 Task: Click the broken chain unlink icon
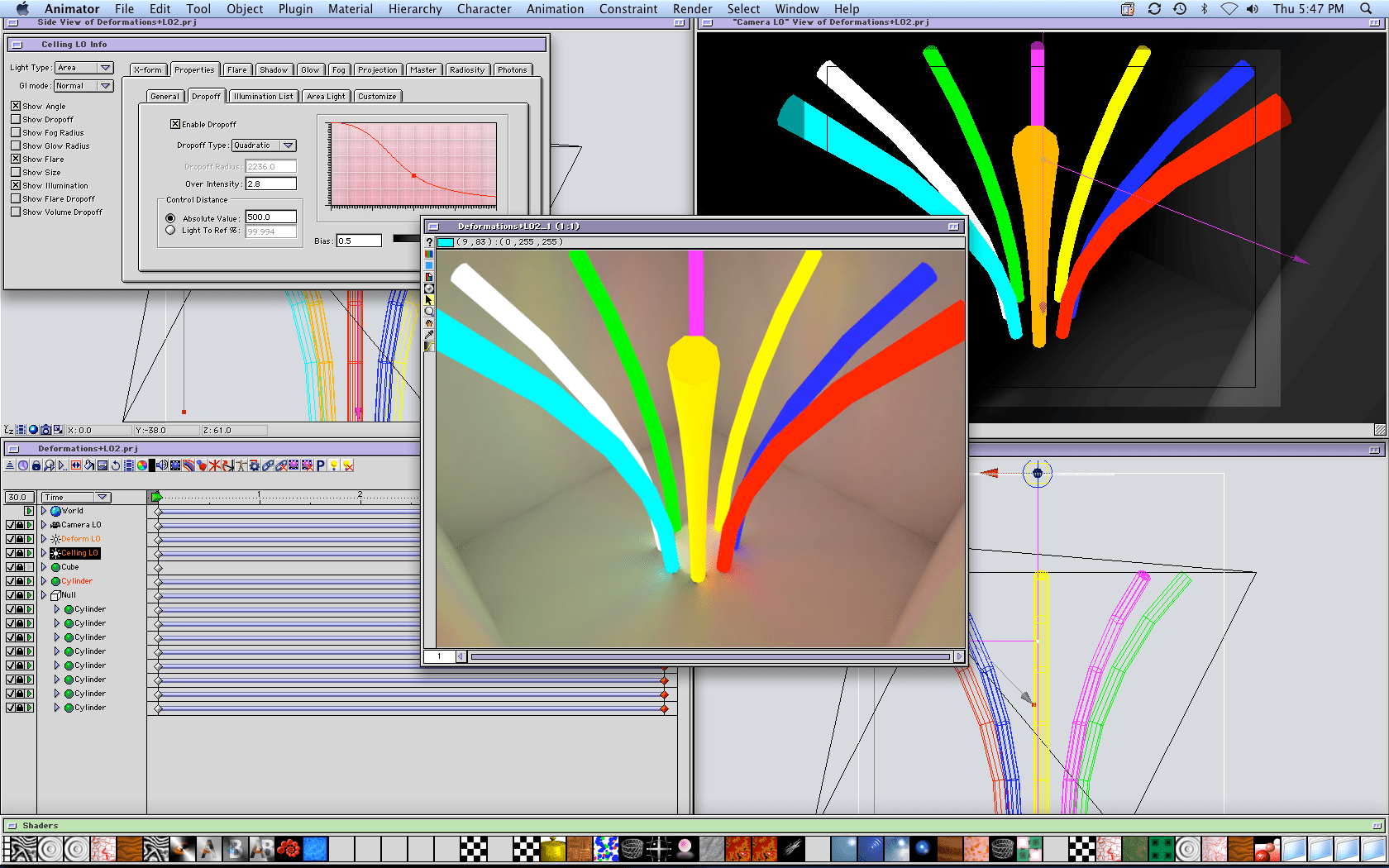coord(281,465)
